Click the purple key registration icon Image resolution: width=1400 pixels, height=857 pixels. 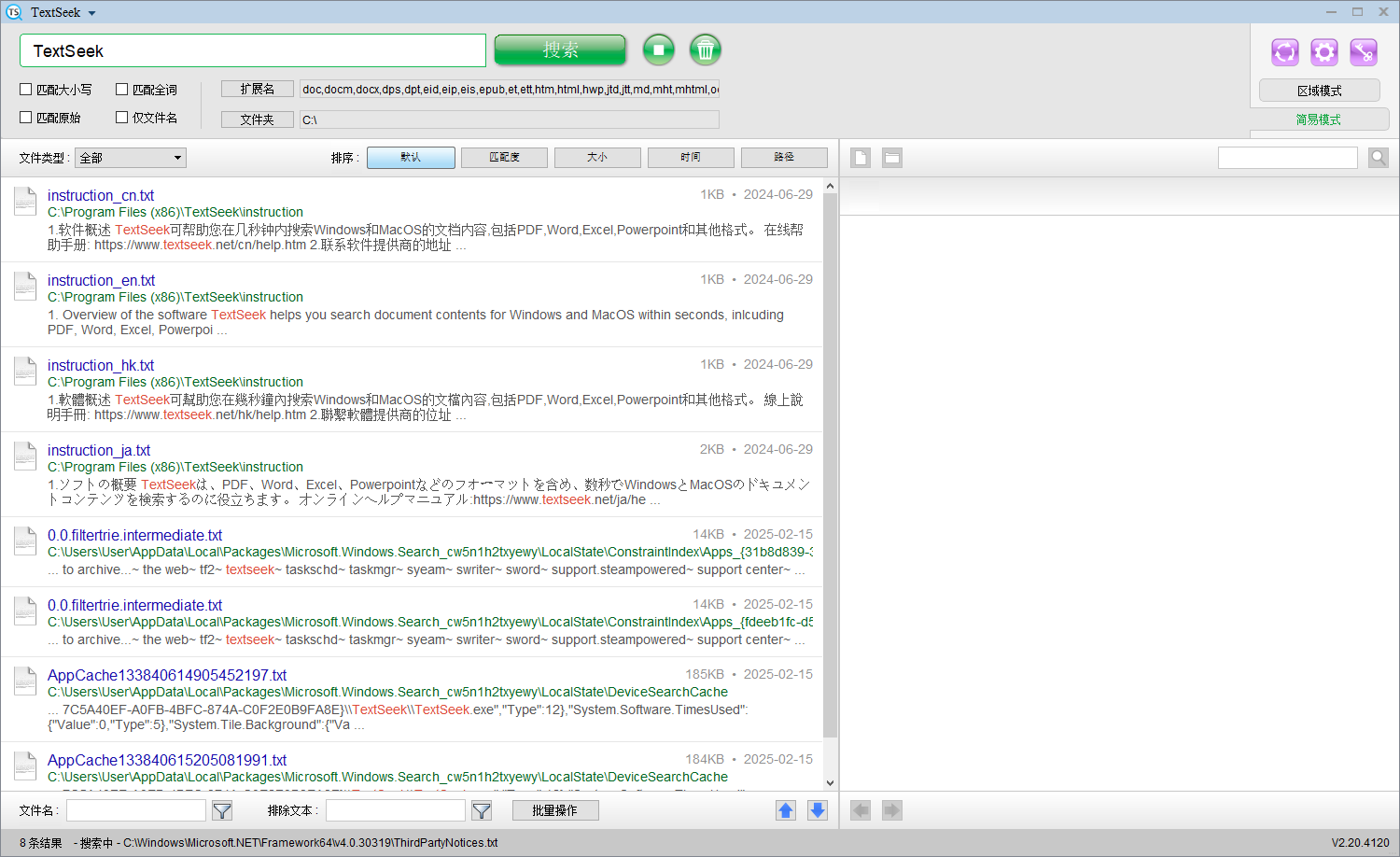[x=1363, y=53]
